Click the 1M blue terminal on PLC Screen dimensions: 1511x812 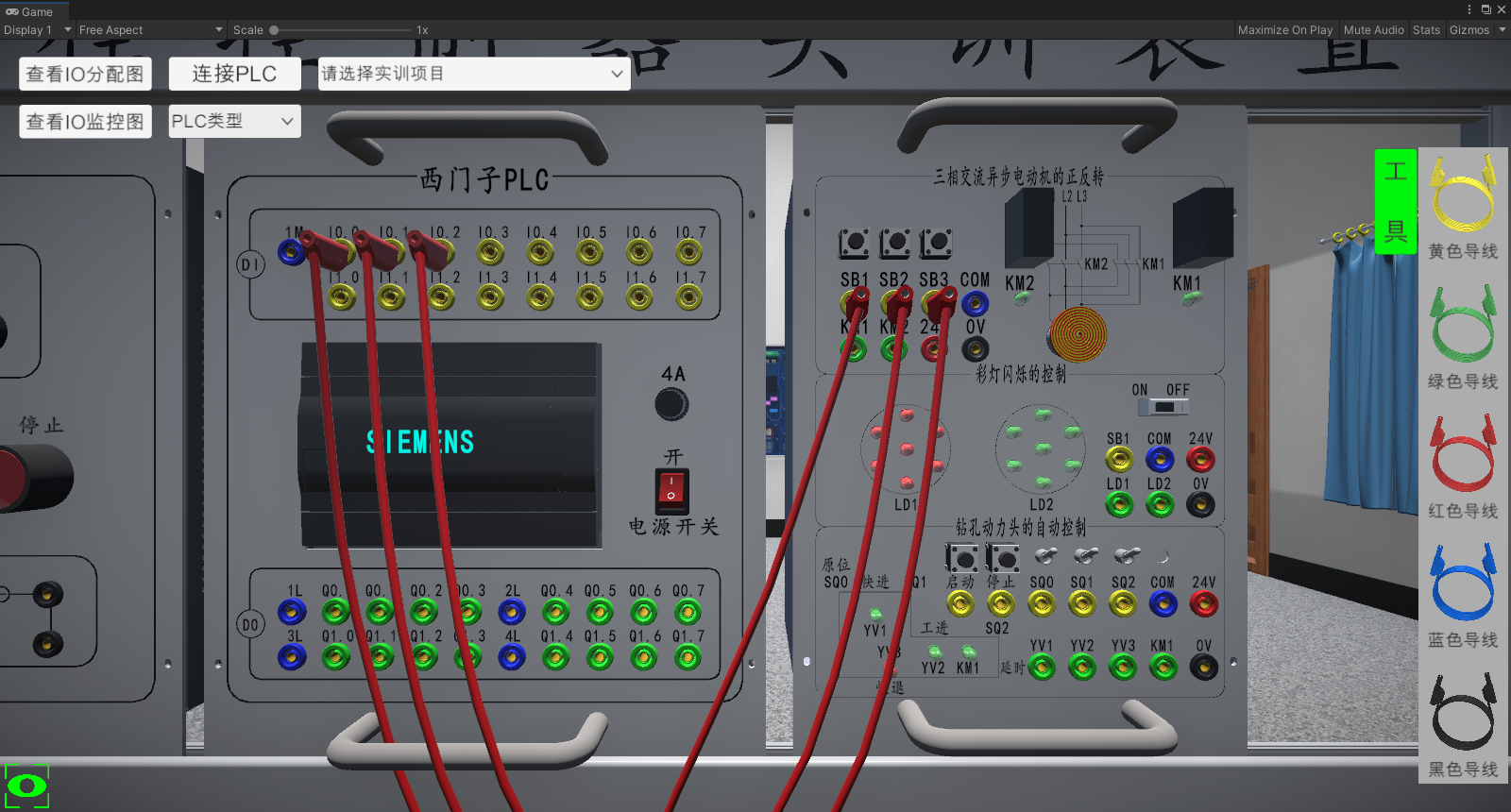click(292, 251)
